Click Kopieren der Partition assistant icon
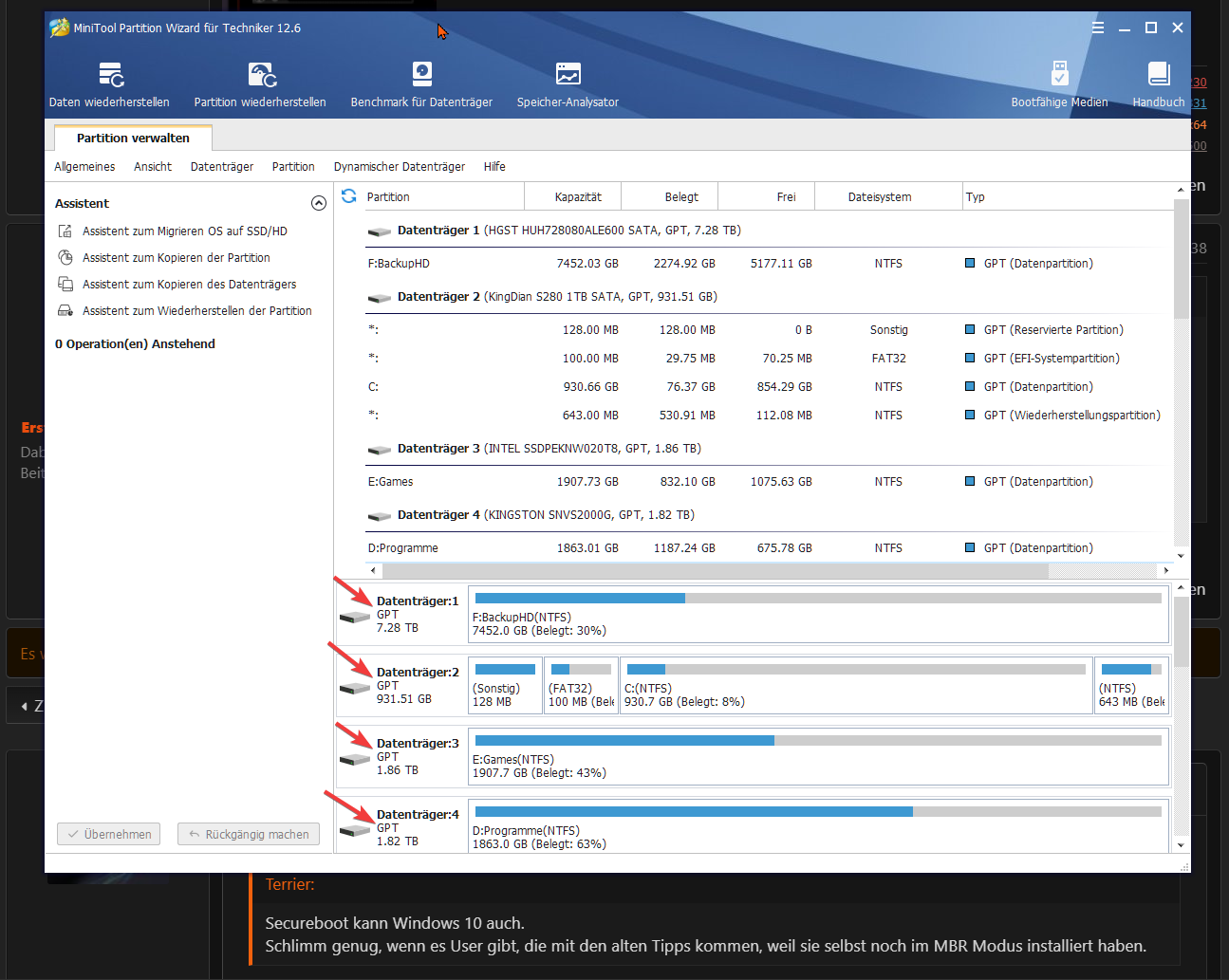 click(x=65, y=257)
